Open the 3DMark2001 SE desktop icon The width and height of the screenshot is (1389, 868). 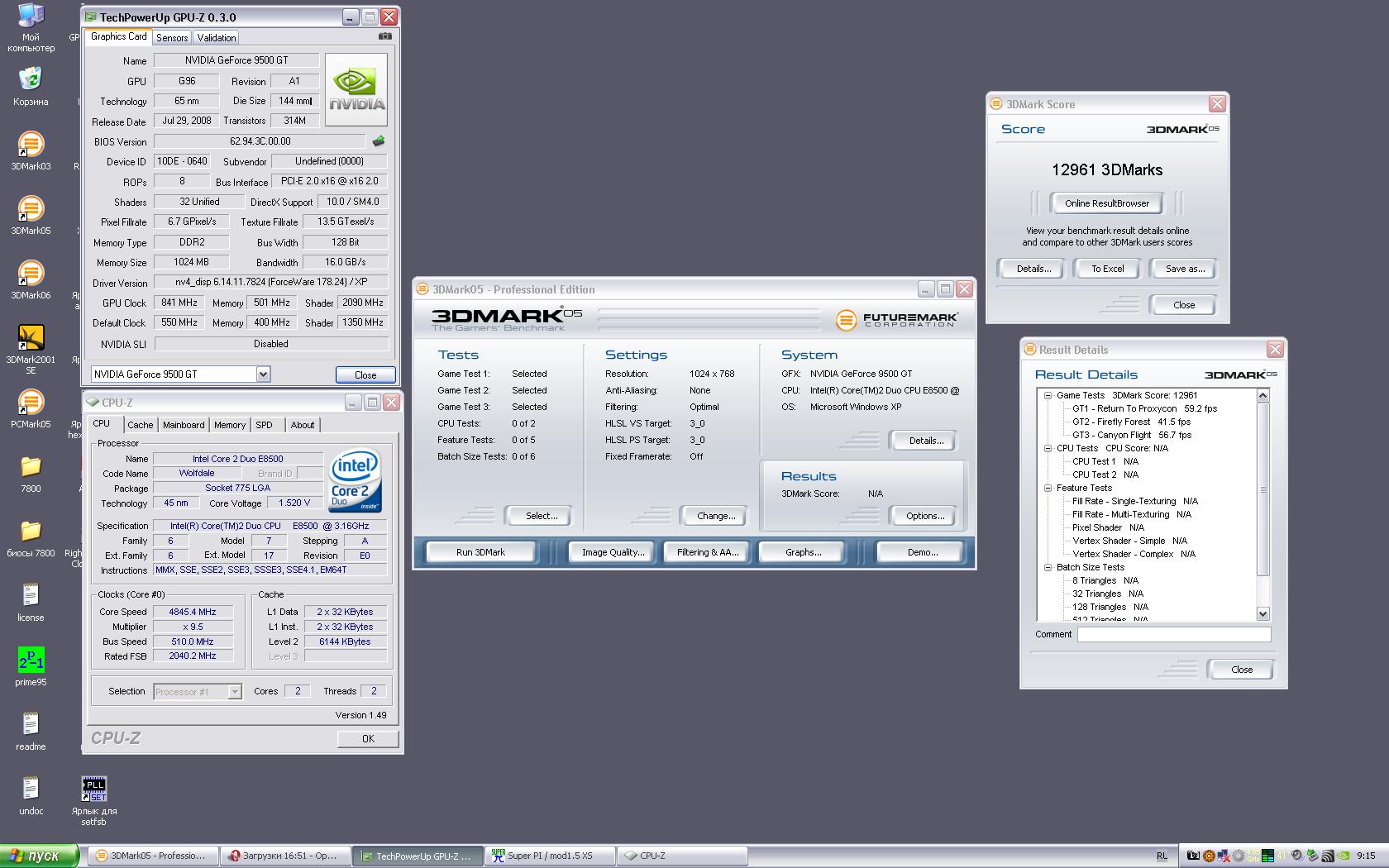pyautogui.click(x=31, y=336)
